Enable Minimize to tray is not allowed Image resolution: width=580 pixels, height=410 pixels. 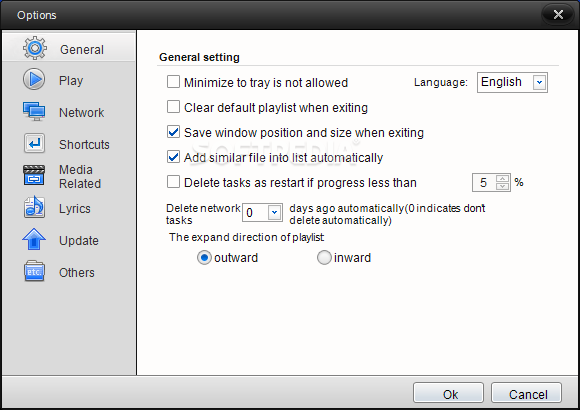pyautogui.click(x=173, y=82)
